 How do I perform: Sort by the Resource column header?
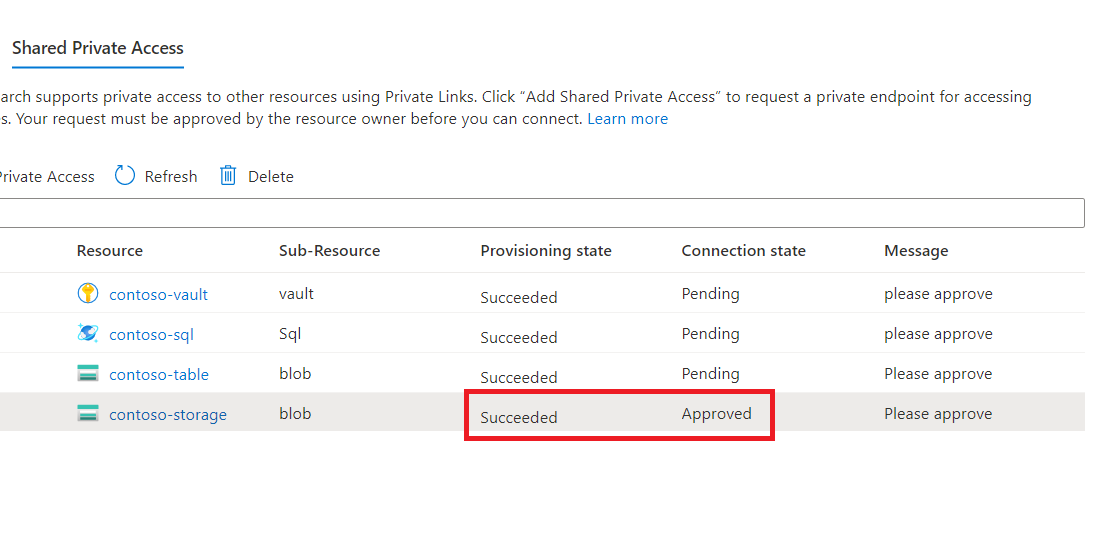pos(110,251)
